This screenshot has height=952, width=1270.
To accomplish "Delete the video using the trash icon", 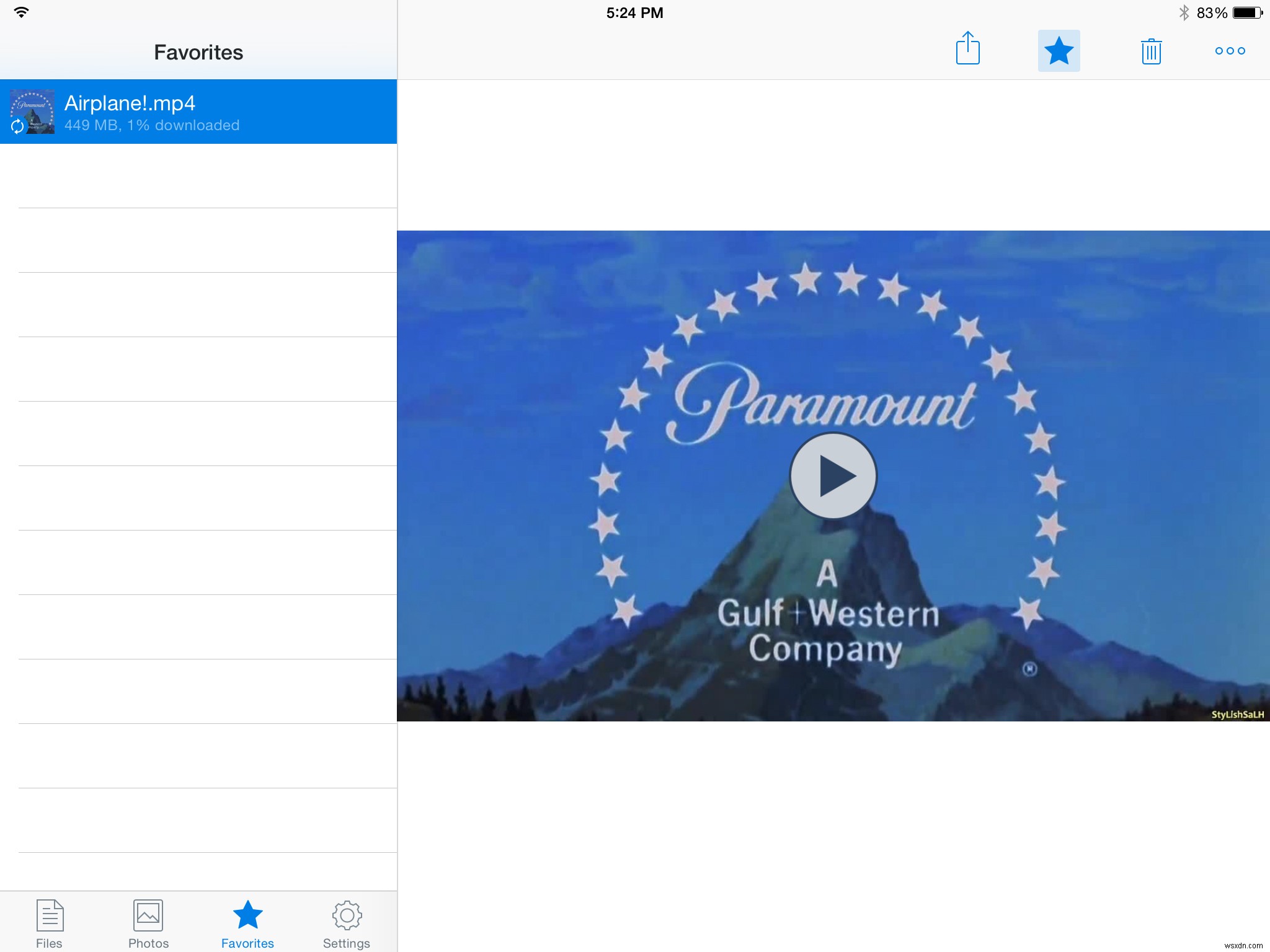I will click(1151, 50).
